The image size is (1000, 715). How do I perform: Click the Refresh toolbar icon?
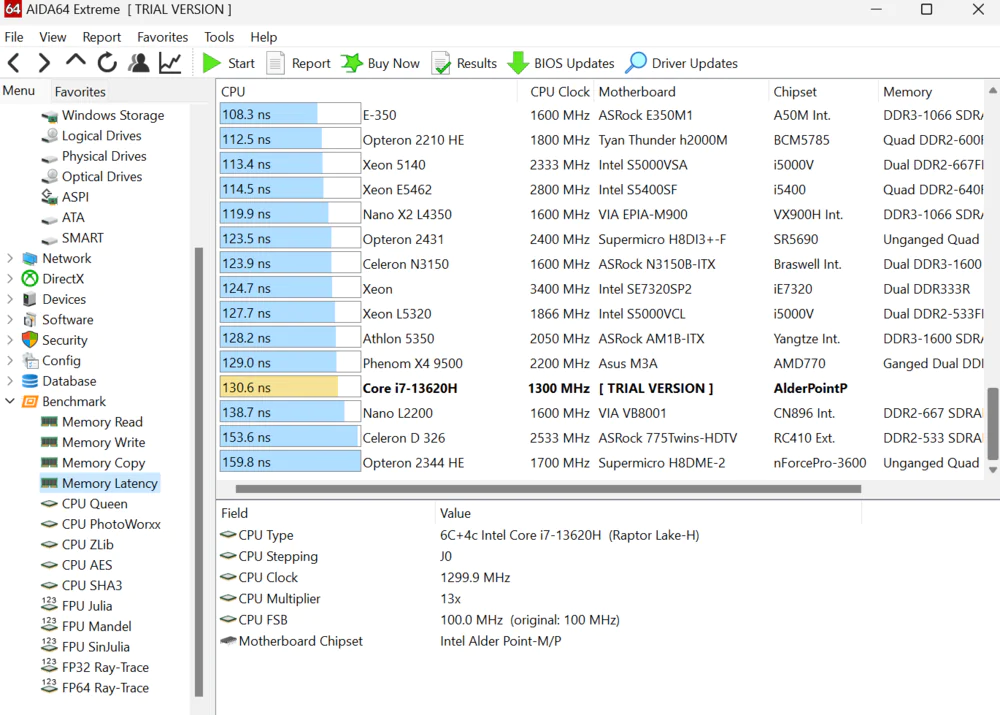[x=107, y=63]
